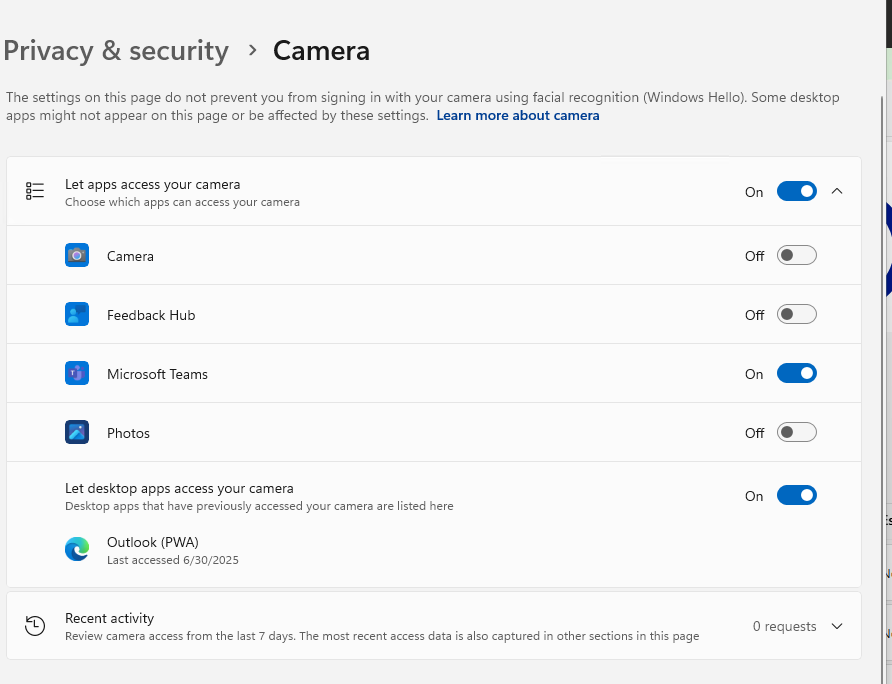
Task: Turn off desktop apps camera access
Action: click(x=796, y=495)
